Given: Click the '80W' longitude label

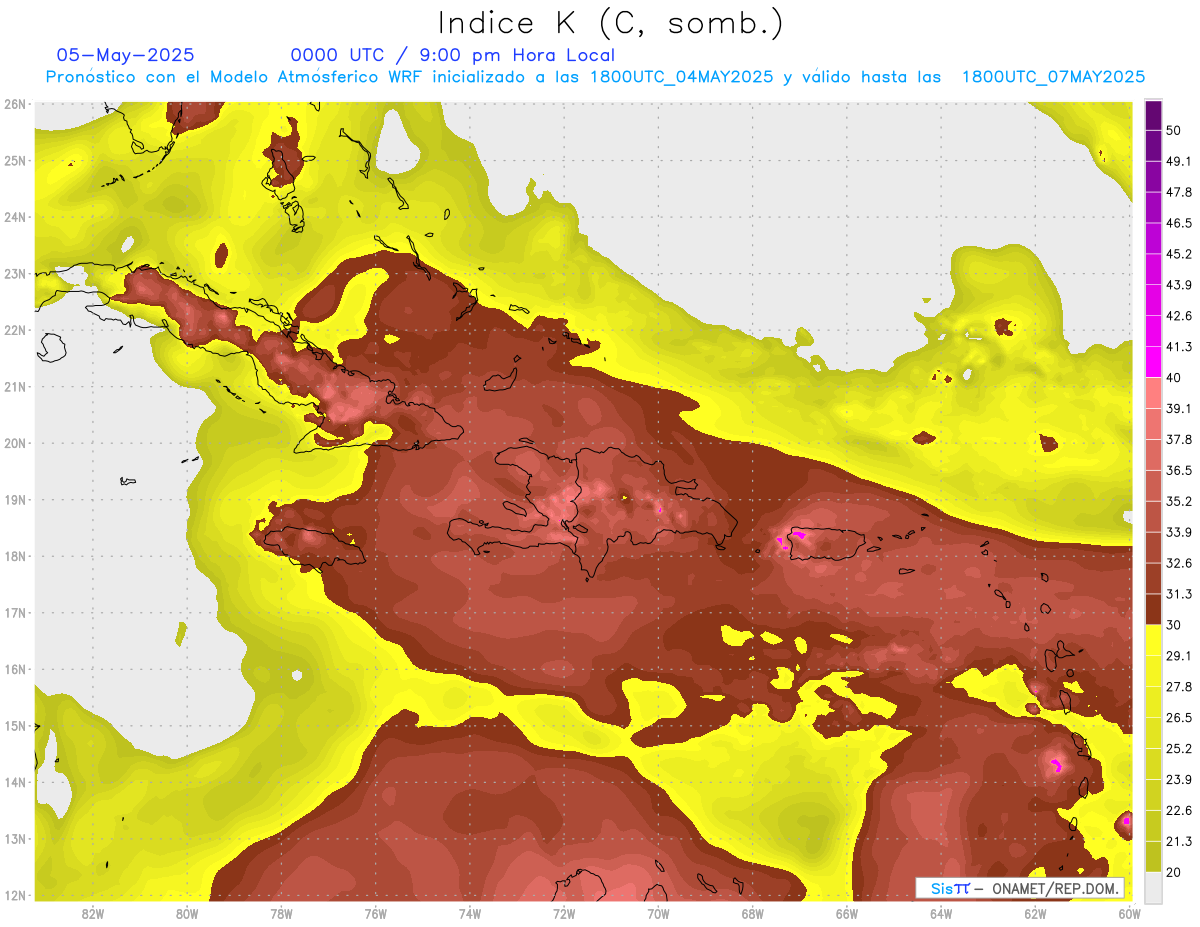Looking at the screenshot, I should 187,913.
